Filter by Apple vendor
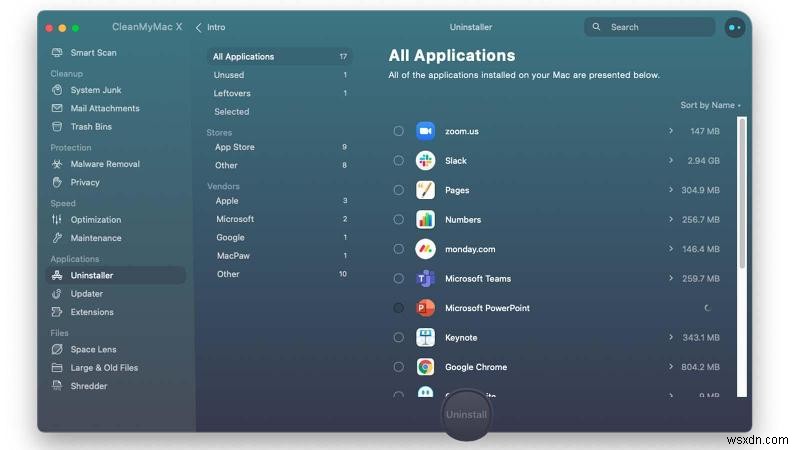 click(x=280, y=201)
